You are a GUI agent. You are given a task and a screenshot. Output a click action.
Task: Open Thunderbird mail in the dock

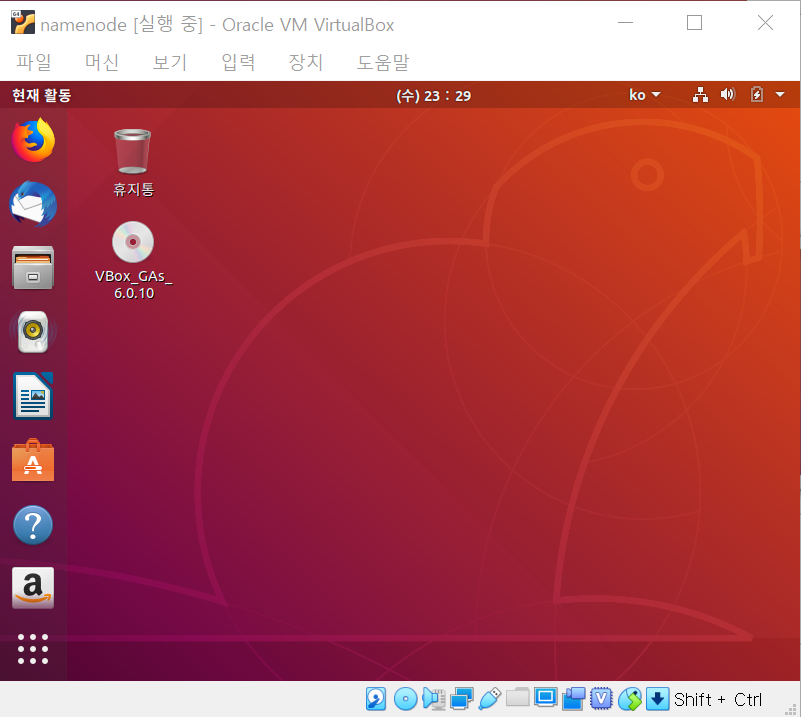click(33, 204)
